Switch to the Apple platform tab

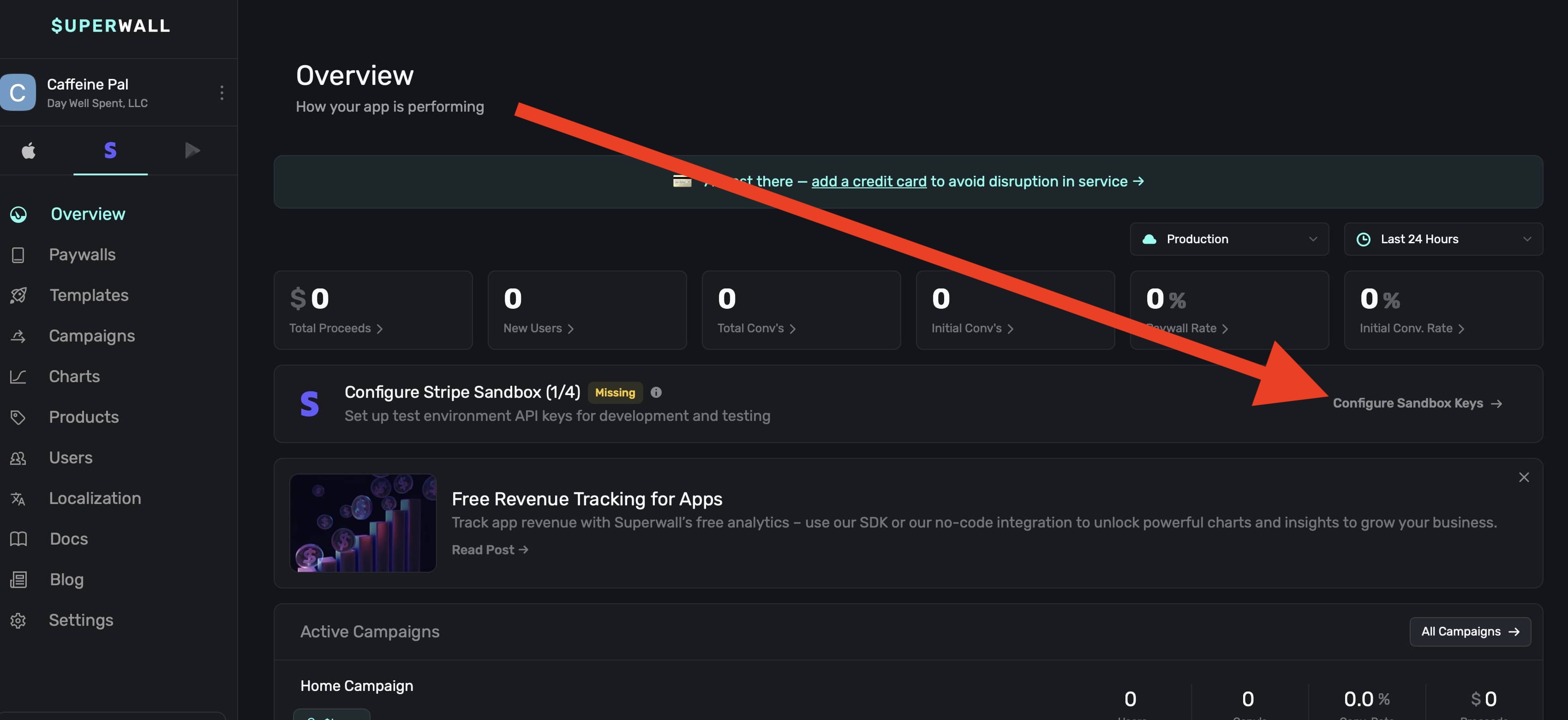tap(29, 150)
